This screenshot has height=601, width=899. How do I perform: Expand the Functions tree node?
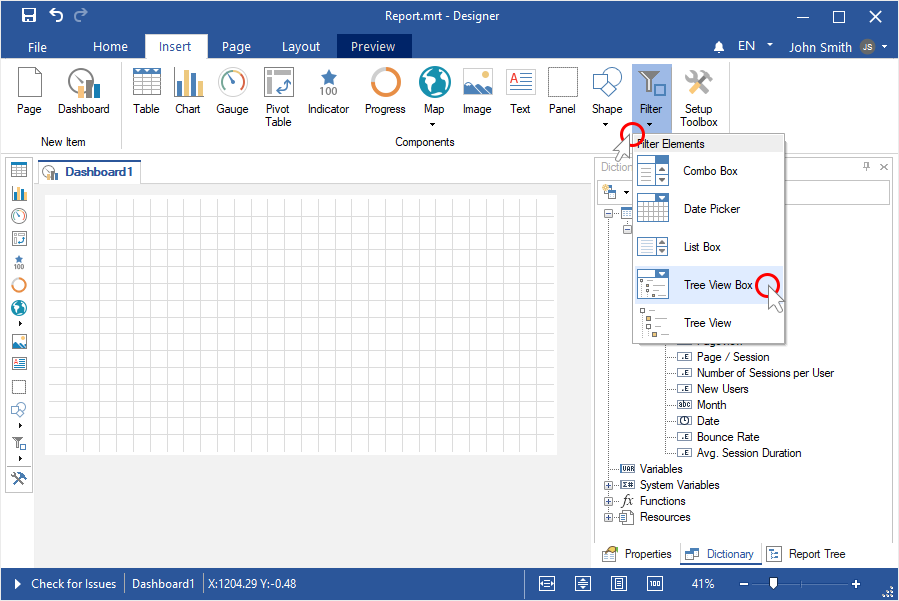click(x=608, y=501)
